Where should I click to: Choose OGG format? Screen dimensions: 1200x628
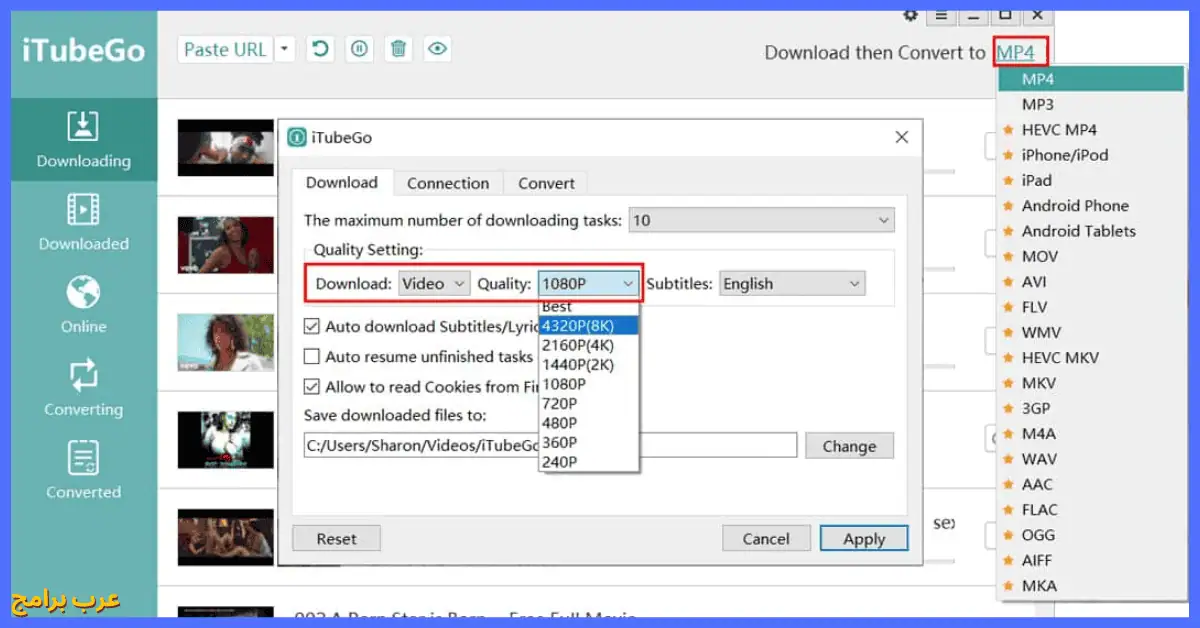[1090, 535]
